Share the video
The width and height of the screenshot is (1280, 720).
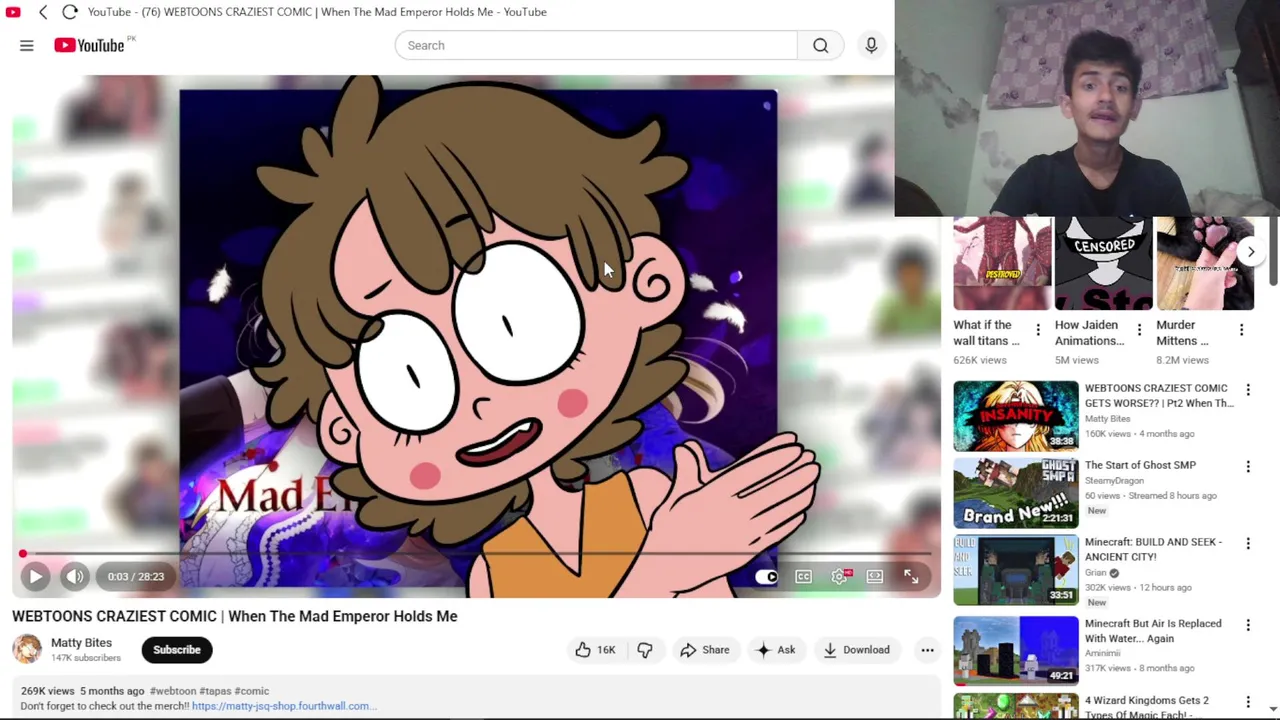(705, 650)
